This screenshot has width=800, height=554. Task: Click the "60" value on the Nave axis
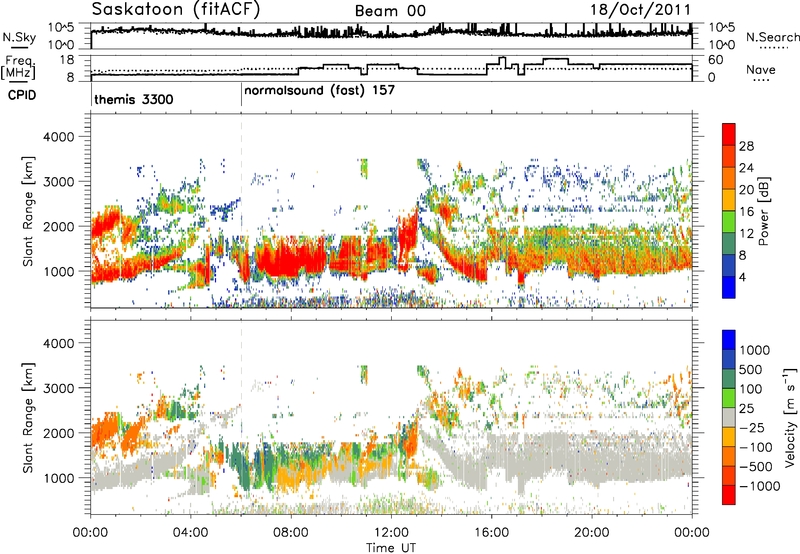[716, 60]
